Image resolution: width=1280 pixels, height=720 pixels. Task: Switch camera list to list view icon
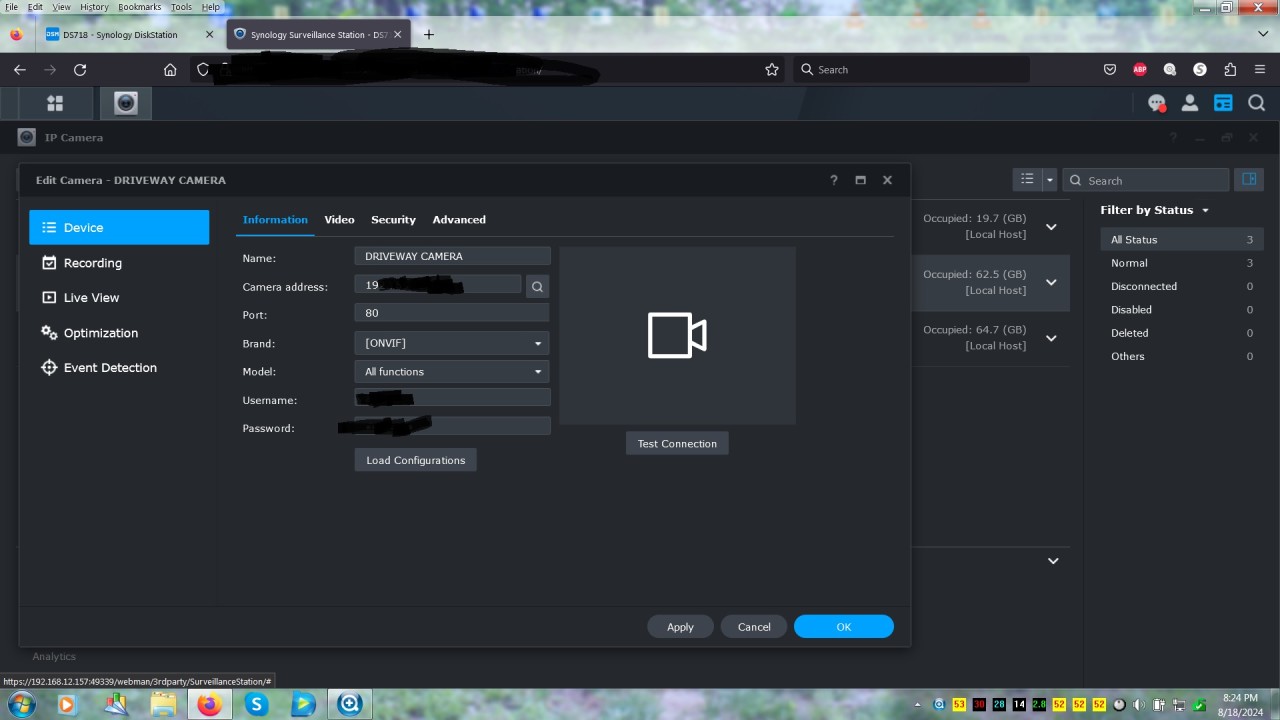pos(1027,180)
